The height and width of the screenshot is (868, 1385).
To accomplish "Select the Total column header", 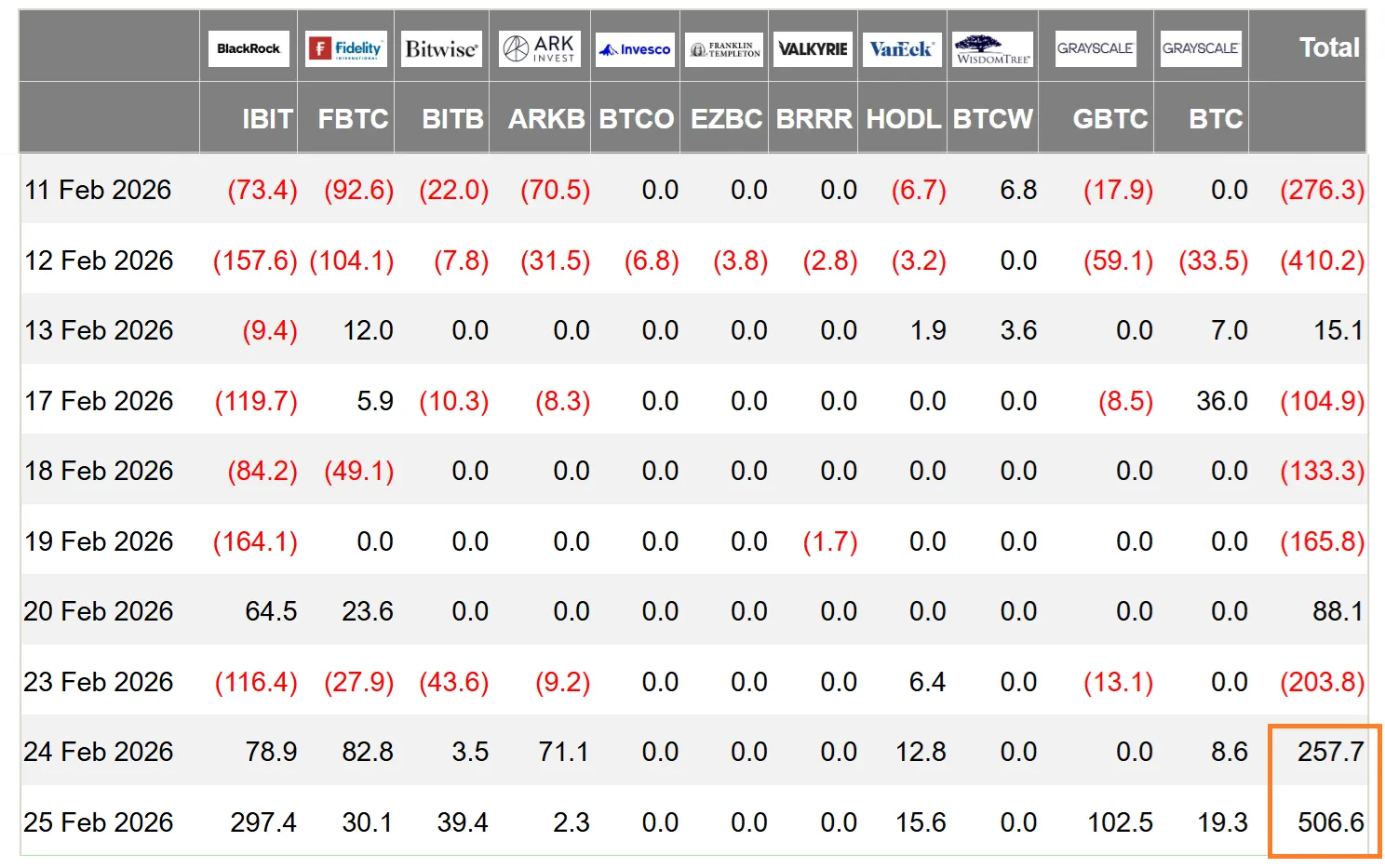I will [x=1328, y=47].
